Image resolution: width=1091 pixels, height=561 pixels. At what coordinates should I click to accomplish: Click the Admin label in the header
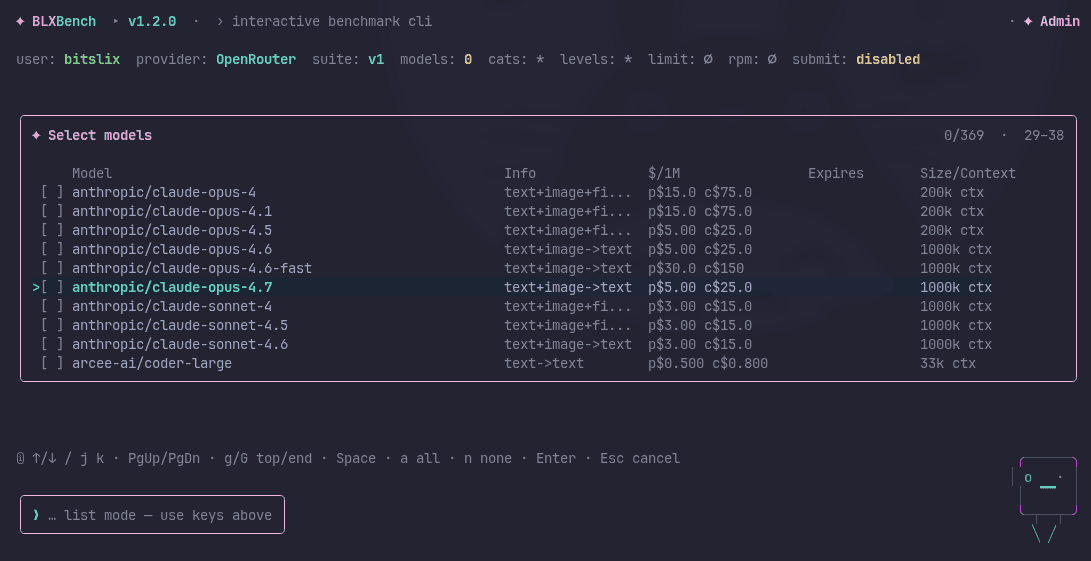pos(1060,22)
